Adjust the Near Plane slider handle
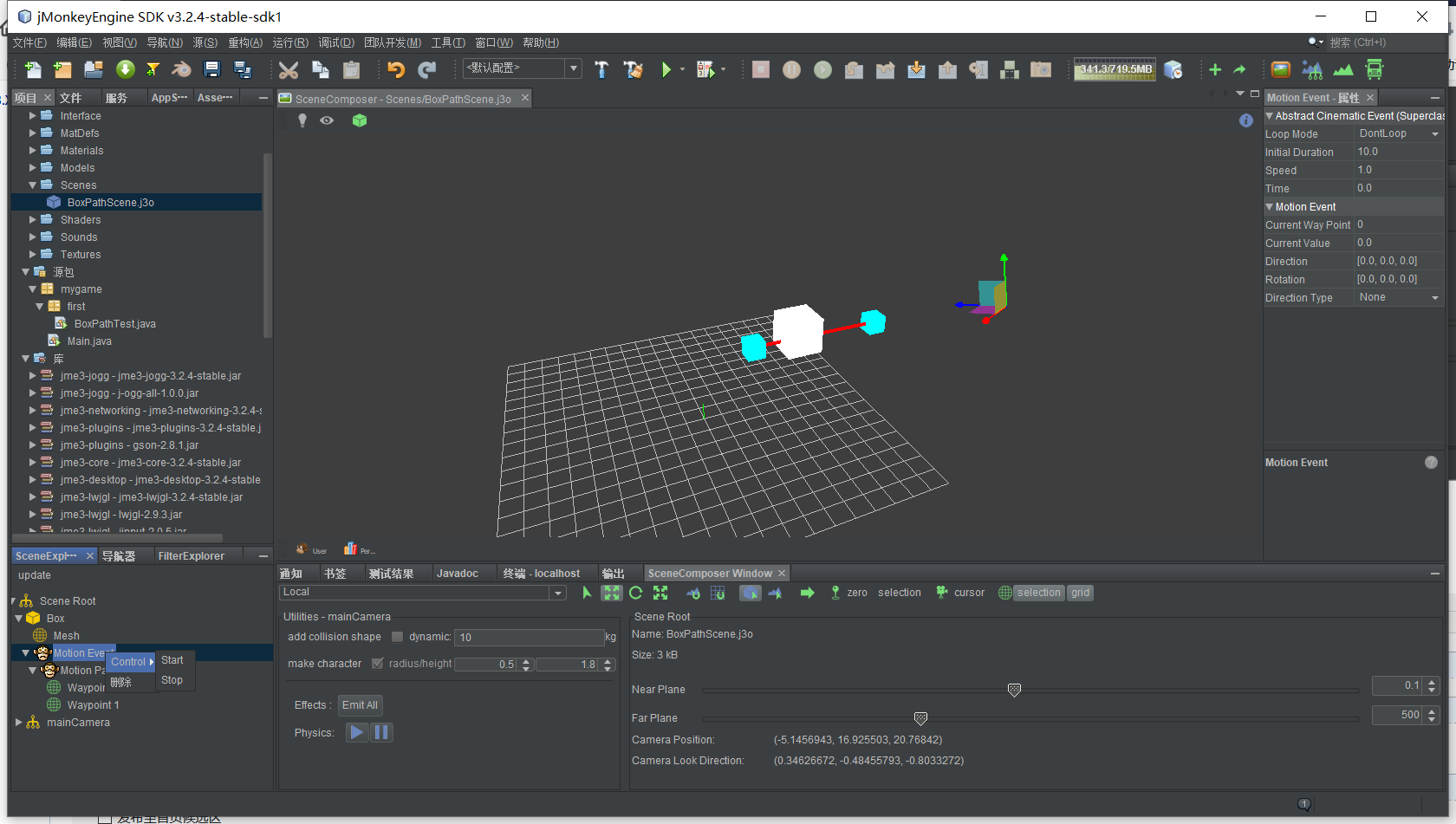The height and width of the screenshot is (824, 1456). (x=1014, y=690)
